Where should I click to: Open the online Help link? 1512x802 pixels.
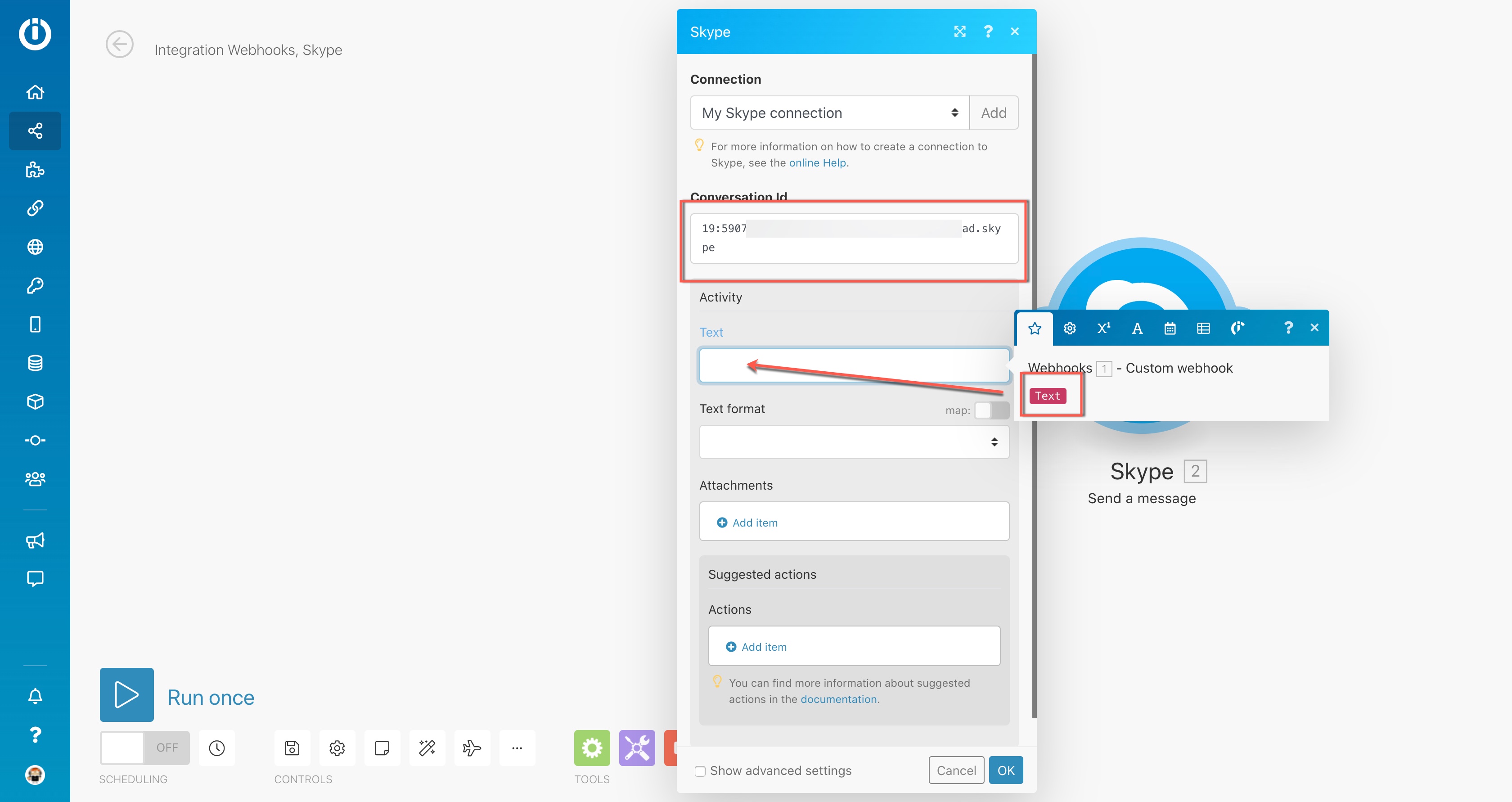[x=817, y=162]
